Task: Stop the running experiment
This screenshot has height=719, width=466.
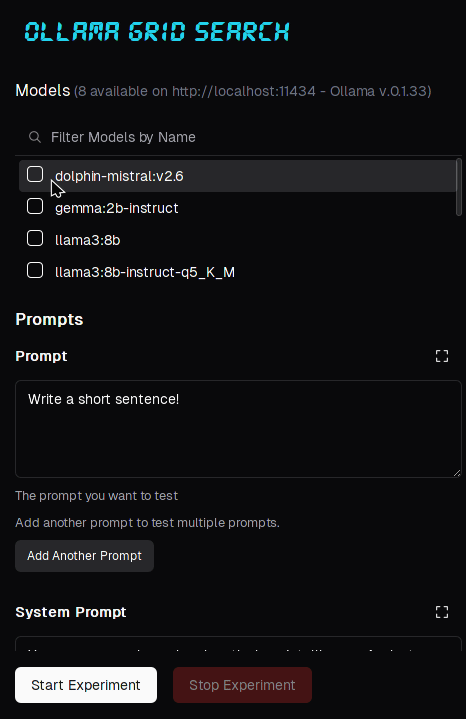Action: [x=242, y=685]
